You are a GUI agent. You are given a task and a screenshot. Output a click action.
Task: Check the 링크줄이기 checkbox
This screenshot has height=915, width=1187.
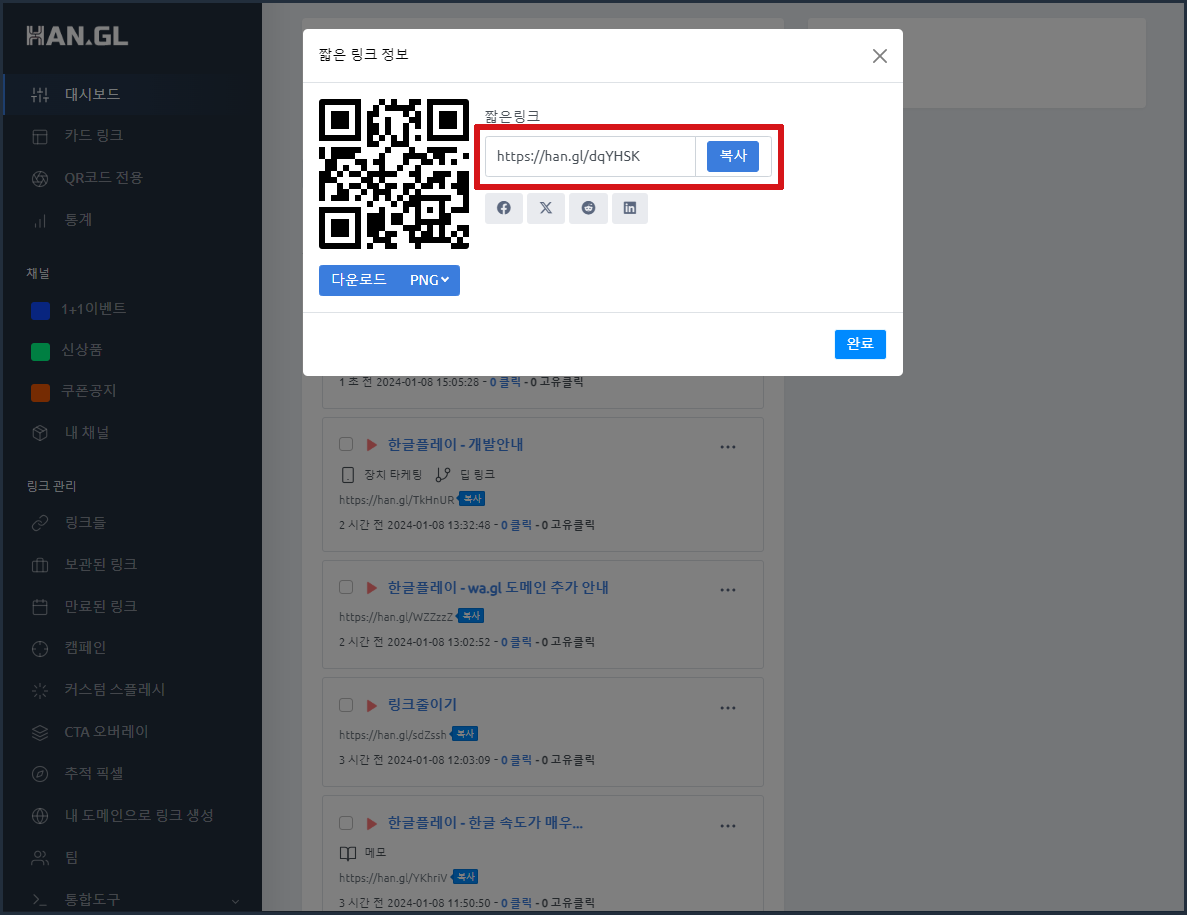coord(346,705)
